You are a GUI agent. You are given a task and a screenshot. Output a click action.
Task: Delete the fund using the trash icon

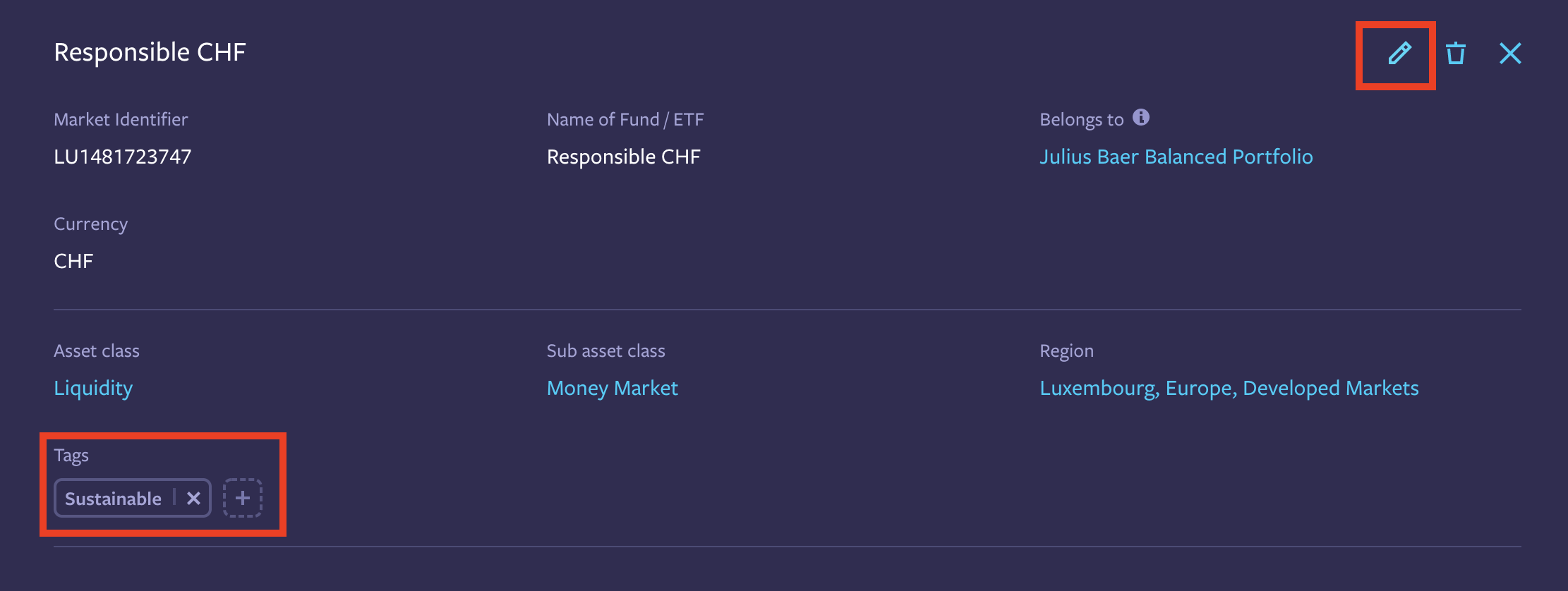pos(1455,53)
